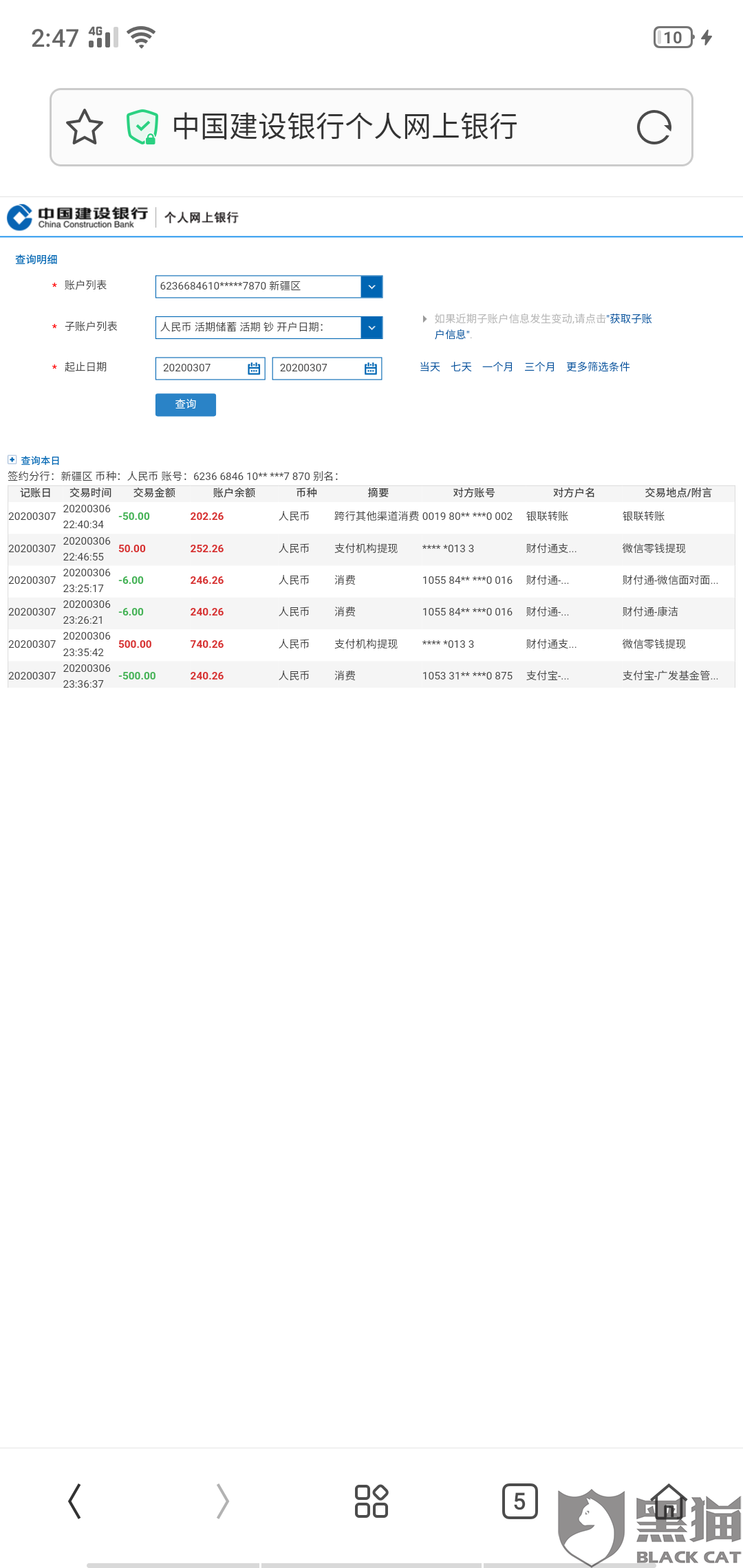This screenshot has height=1568, width=743.
Task: Tap the Wi-Fi status icon
Action: [x=141, y=37]
